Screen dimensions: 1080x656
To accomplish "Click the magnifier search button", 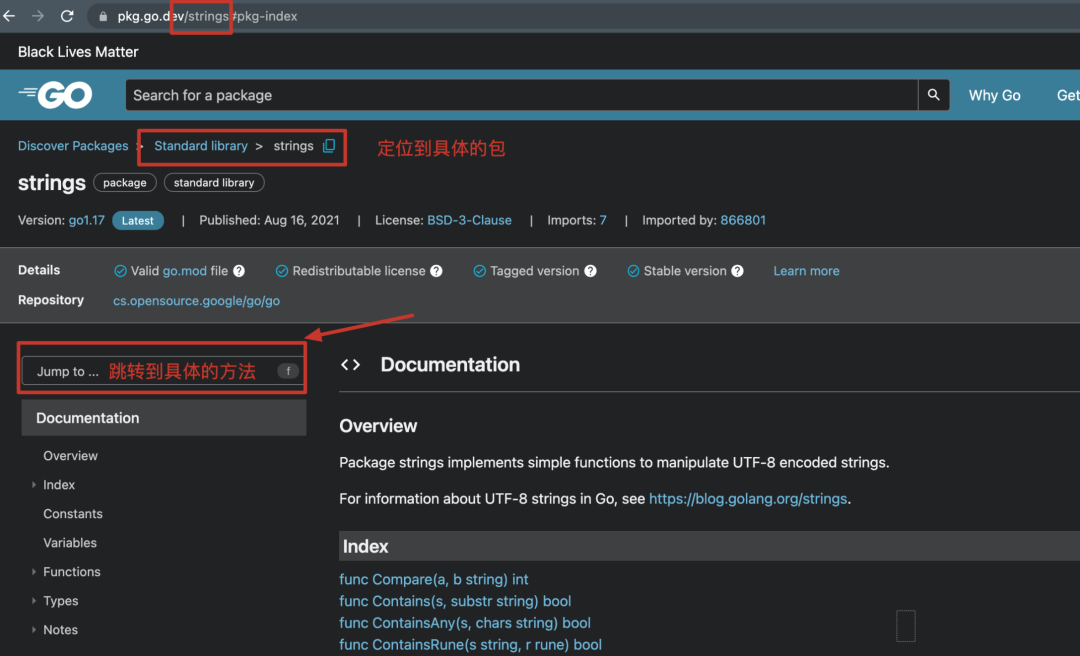I will coord(933,94).
